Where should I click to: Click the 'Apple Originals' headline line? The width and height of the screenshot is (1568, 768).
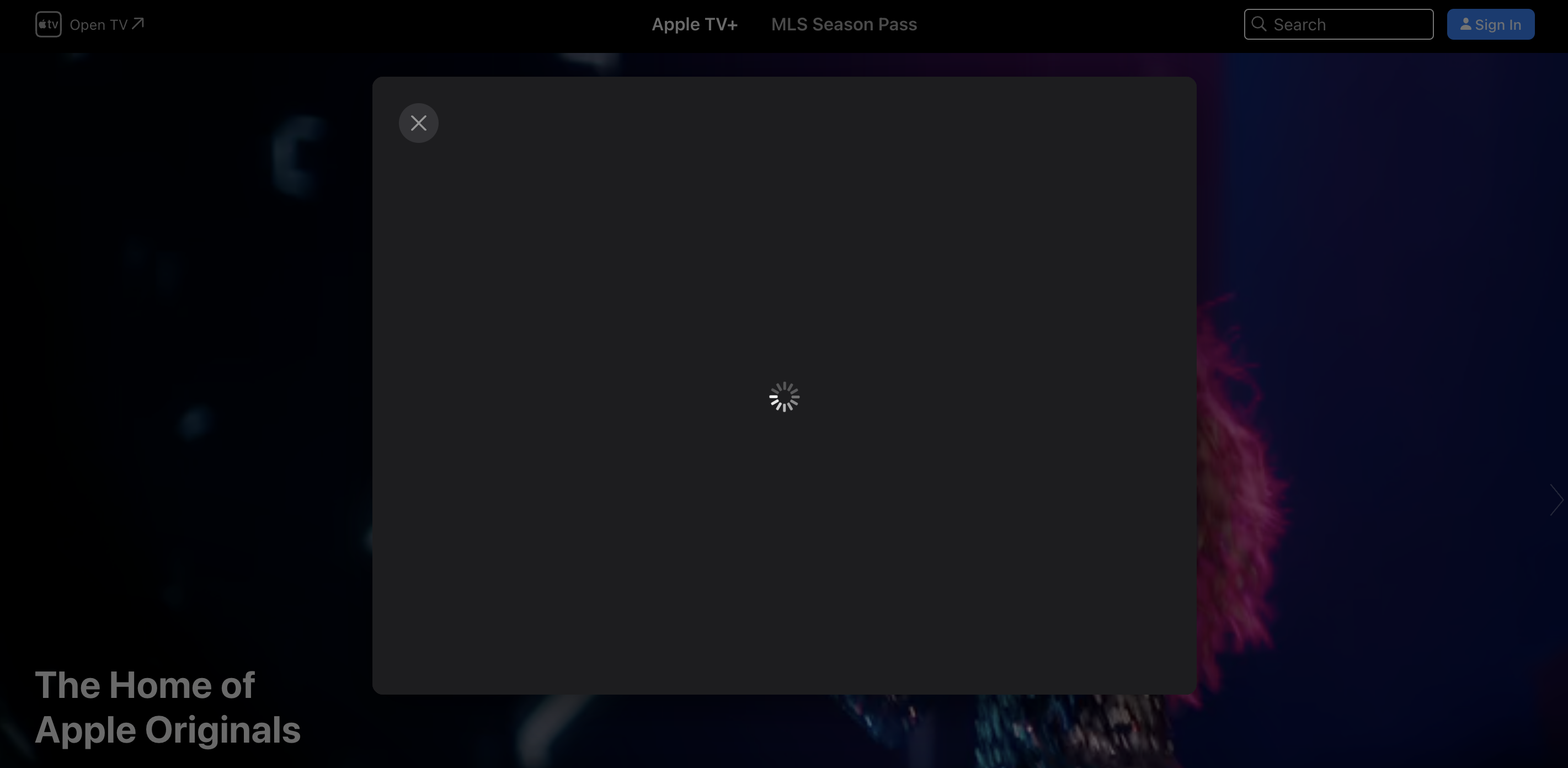pos(167,730)
